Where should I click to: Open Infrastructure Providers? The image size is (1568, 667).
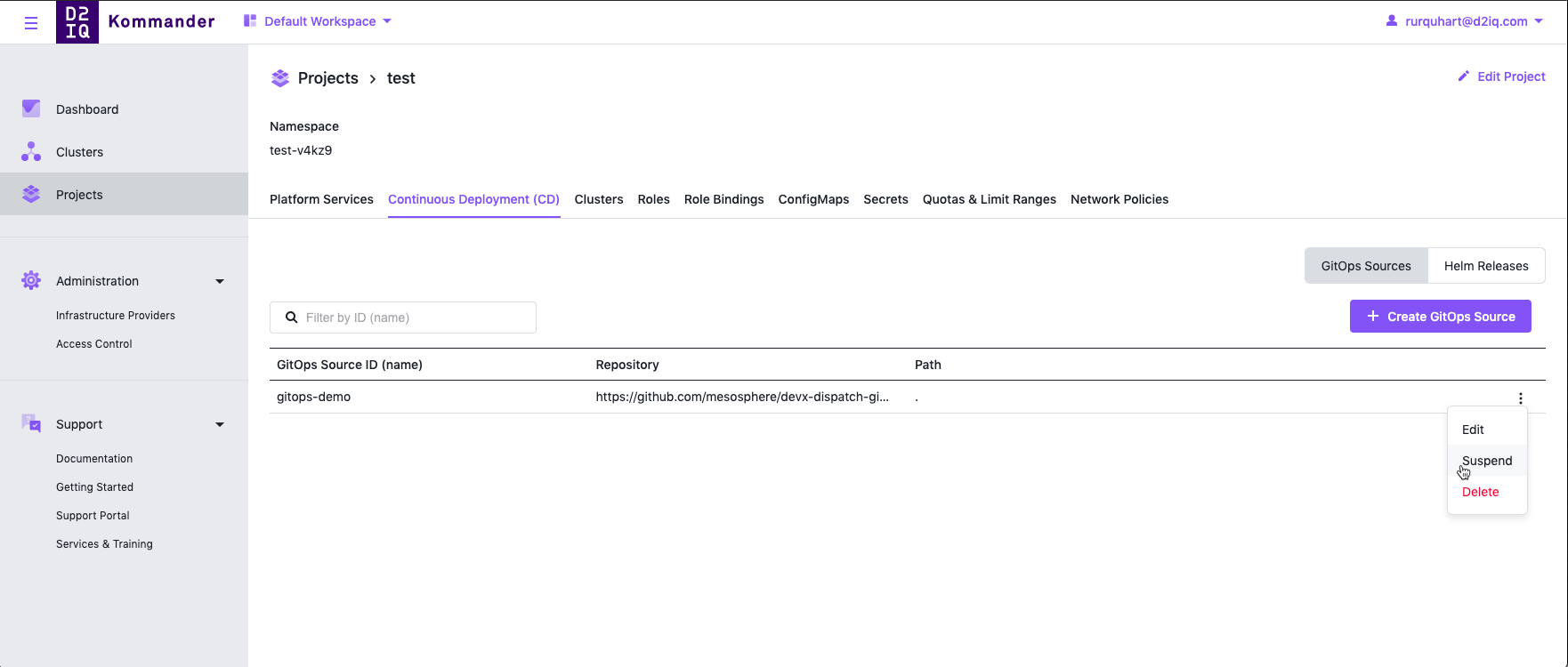click(116, 316)
